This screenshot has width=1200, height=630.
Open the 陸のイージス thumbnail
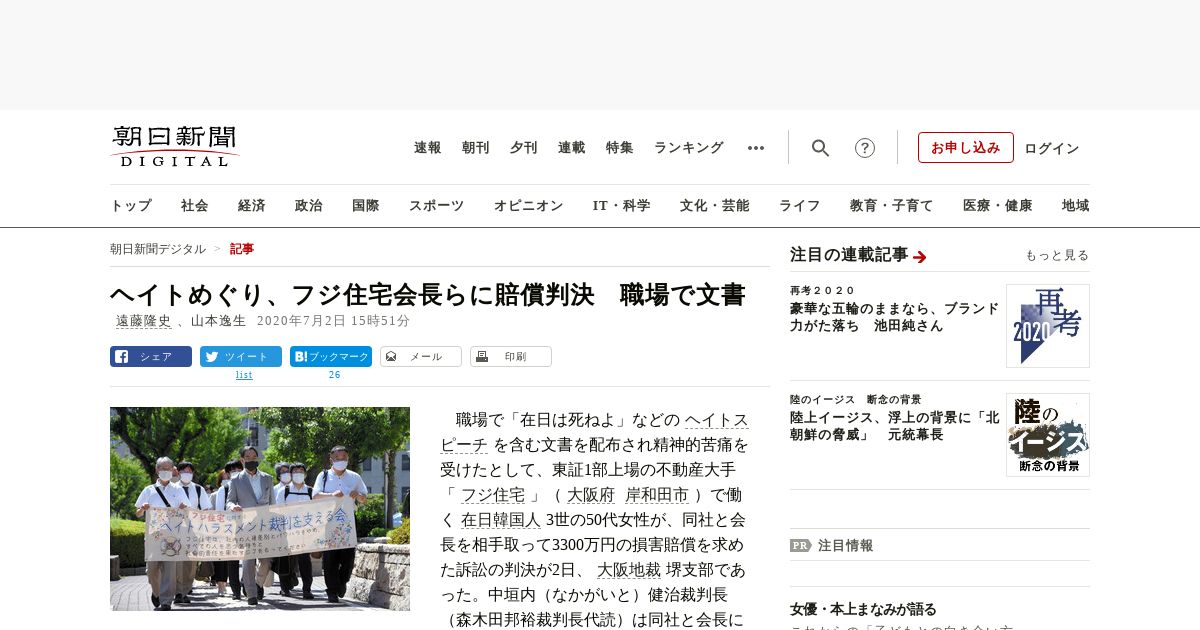[1048, 435]
